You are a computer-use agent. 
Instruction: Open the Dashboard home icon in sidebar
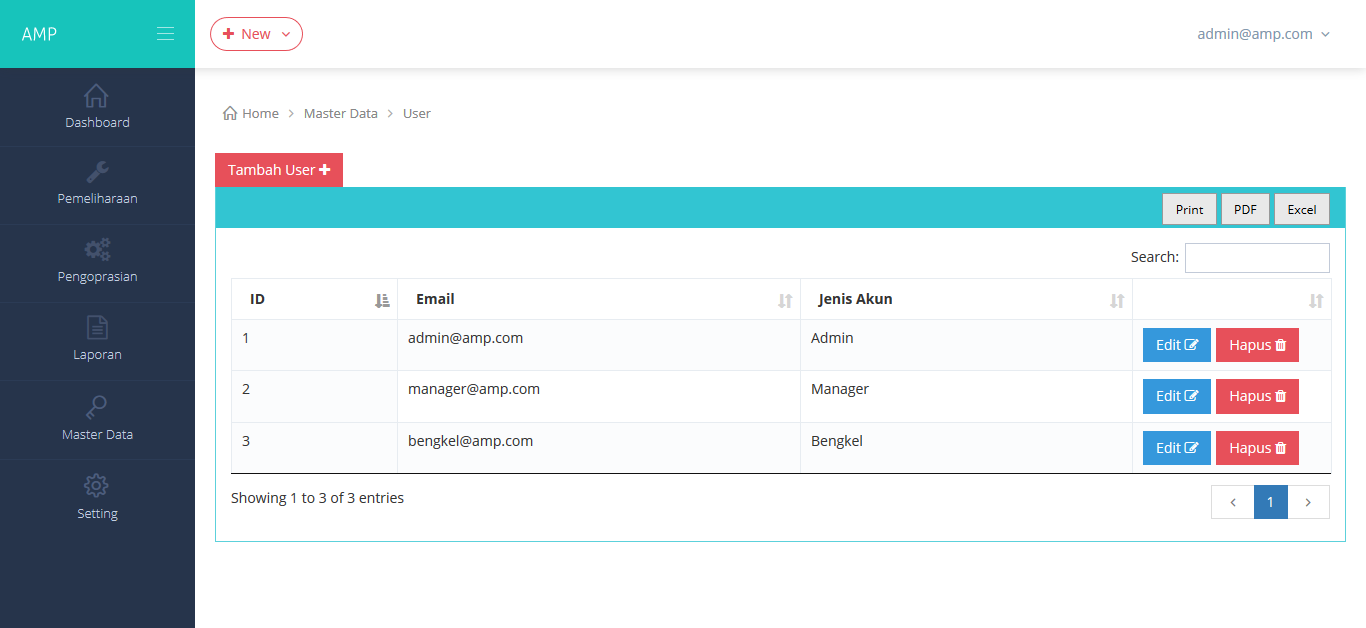(97, 96)
